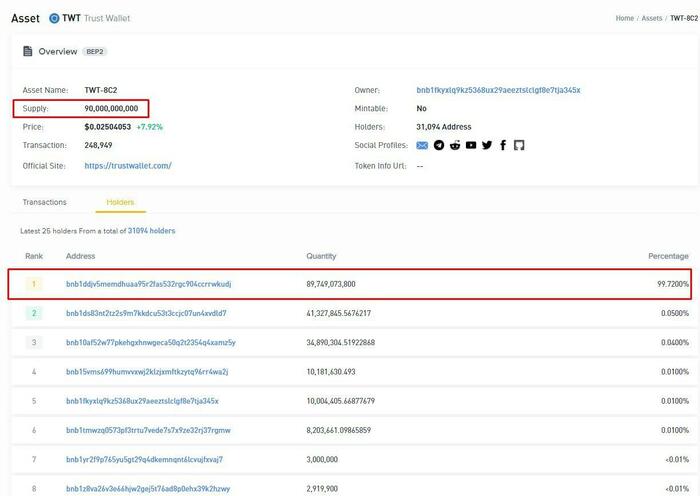Open rank 4 holder address bnb15vms699...
This screenshot has width=700, height=496.
click(147, 372)
